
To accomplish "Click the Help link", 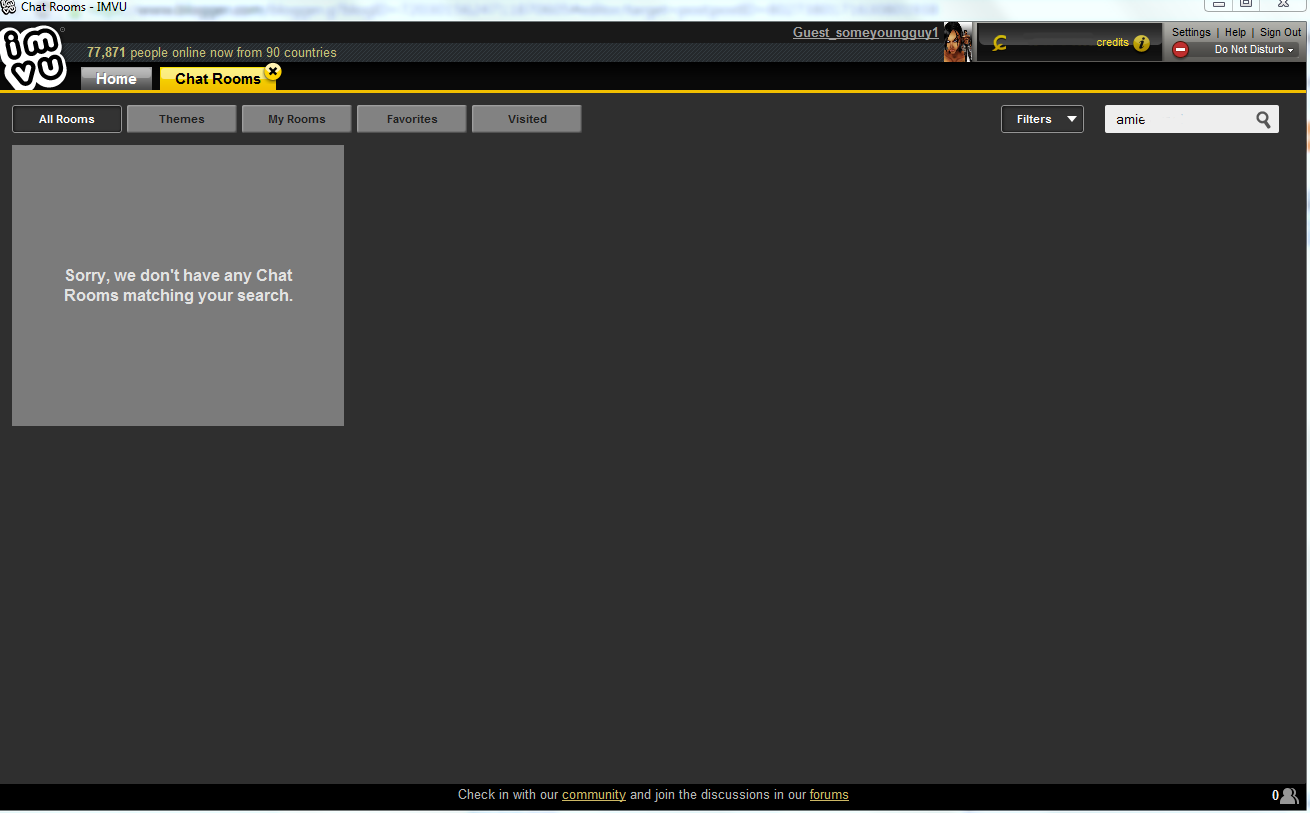I will (1236, 32).
